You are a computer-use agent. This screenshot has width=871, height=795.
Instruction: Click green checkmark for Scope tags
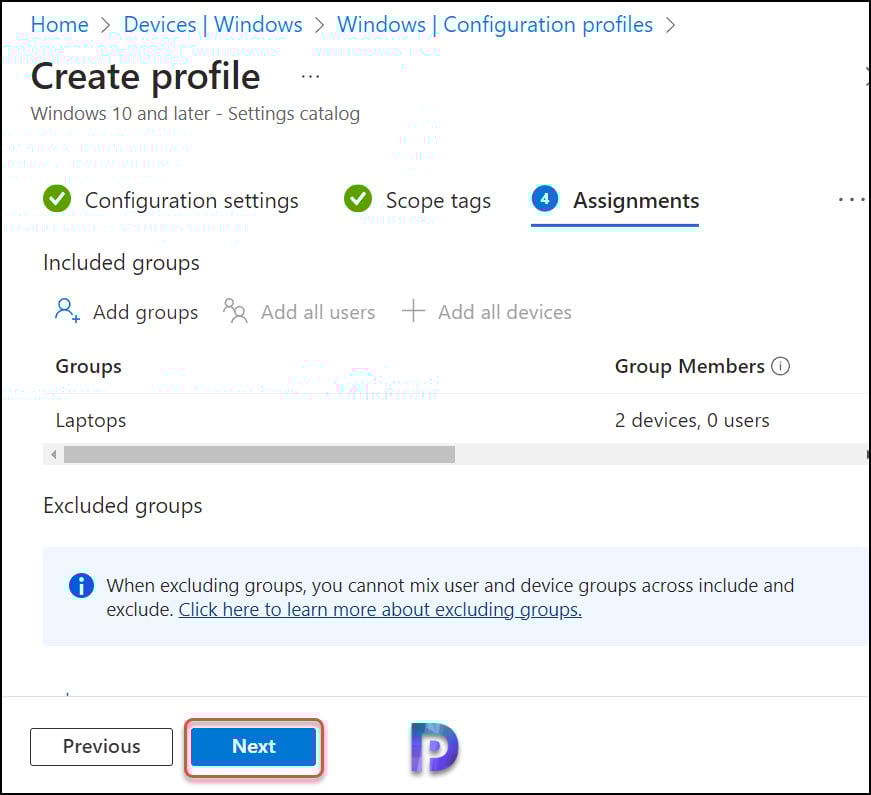click(x=358, y=199)
